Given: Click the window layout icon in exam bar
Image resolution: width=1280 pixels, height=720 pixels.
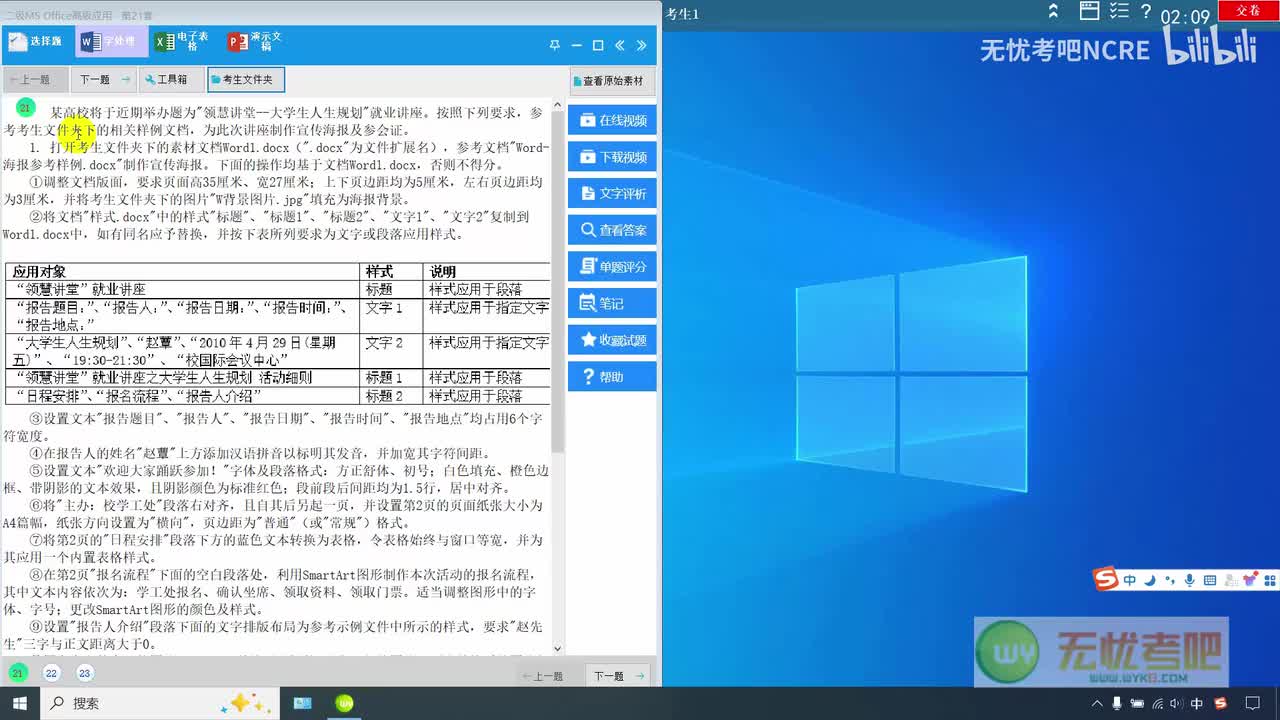Looking at the screenshot, I should (x=1090, y=11).
